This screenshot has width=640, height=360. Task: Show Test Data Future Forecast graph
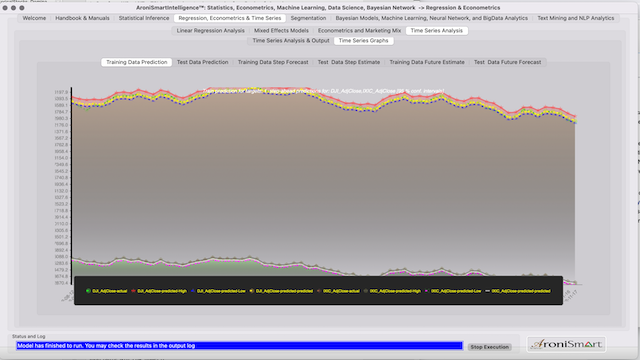507,62
